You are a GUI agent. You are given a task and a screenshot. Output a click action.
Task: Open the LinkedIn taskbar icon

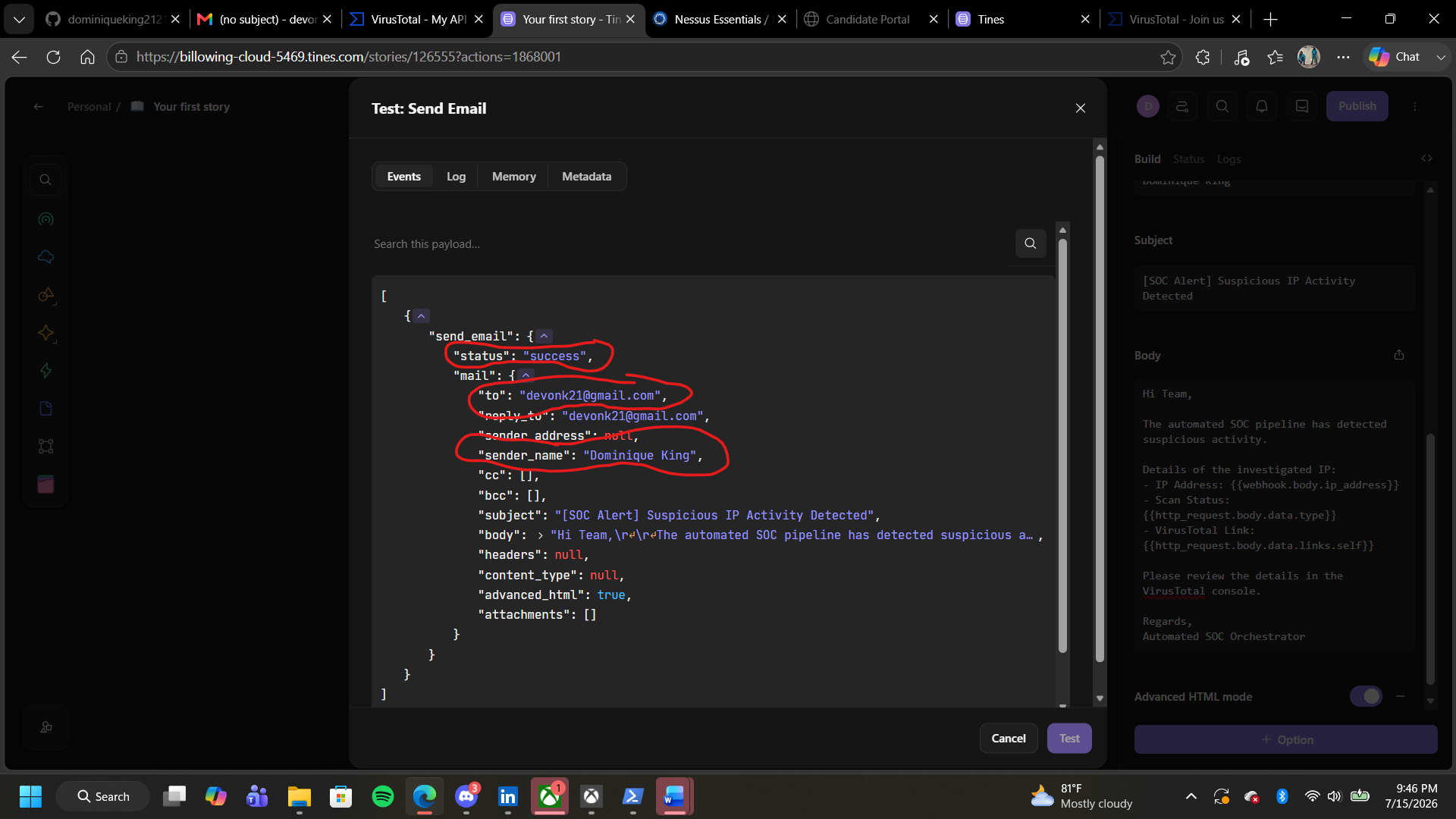(x=507, y=796)
